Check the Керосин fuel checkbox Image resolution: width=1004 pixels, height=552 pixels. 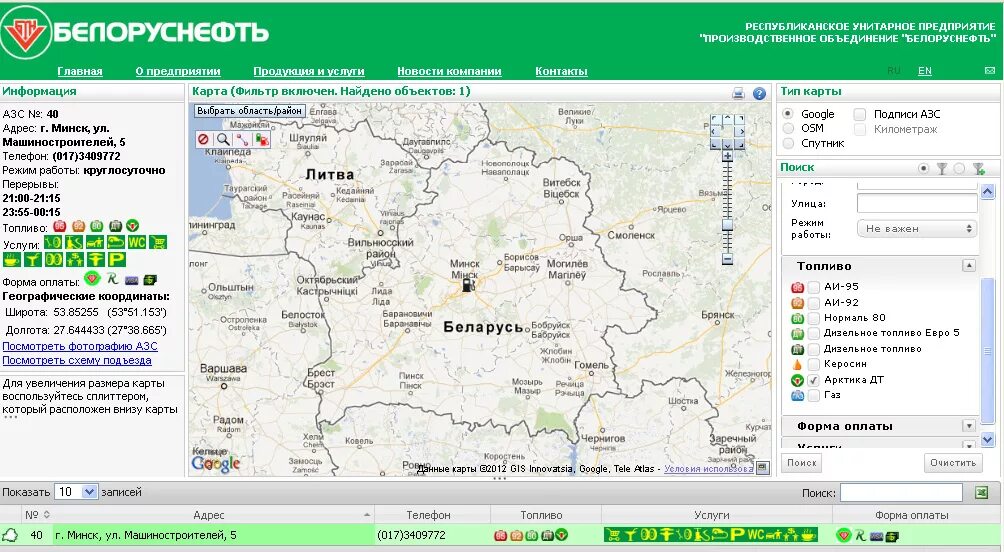pos(813,364)
